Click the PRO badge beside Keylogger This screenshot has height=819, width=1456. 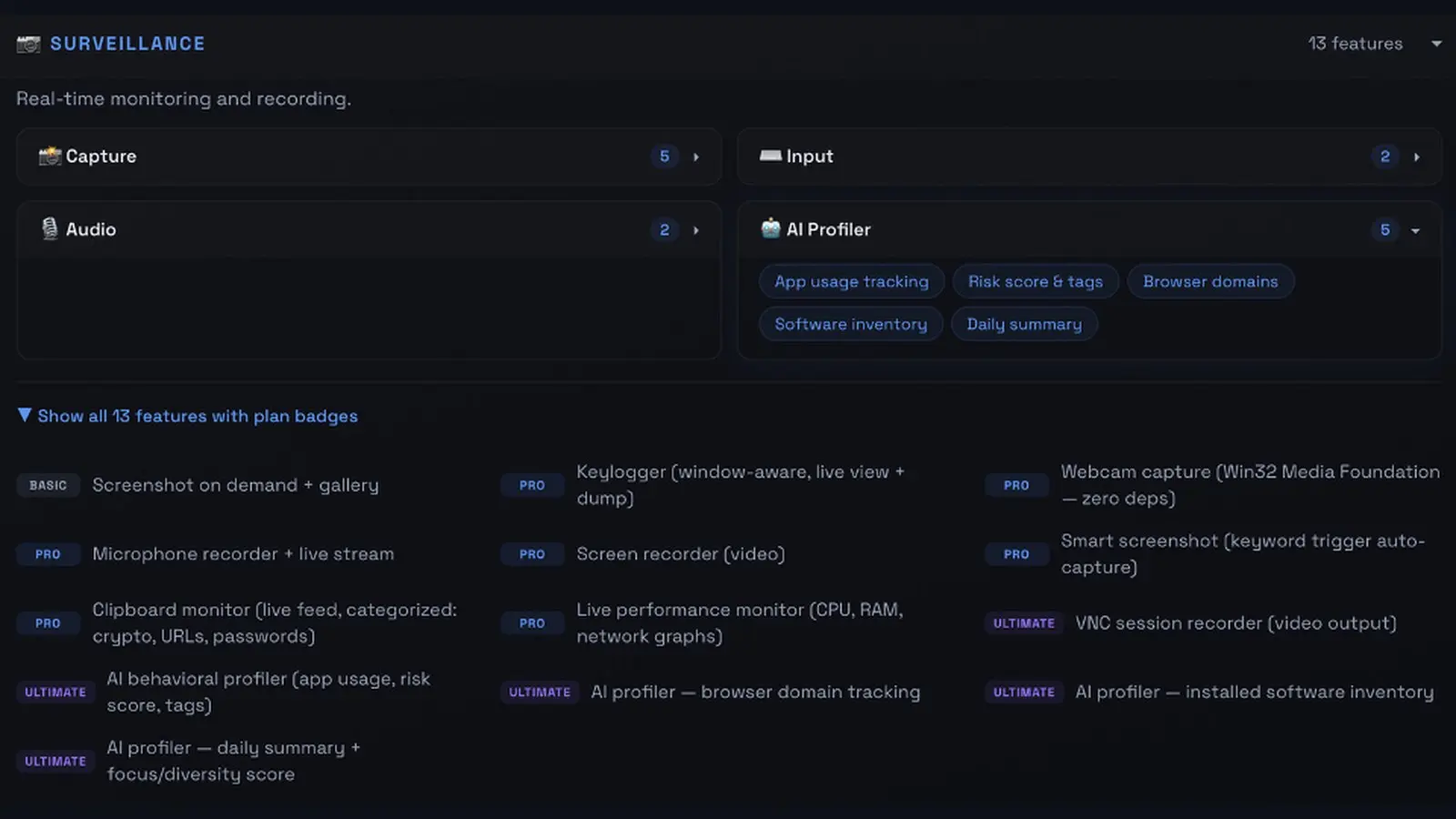click(532, 485)
